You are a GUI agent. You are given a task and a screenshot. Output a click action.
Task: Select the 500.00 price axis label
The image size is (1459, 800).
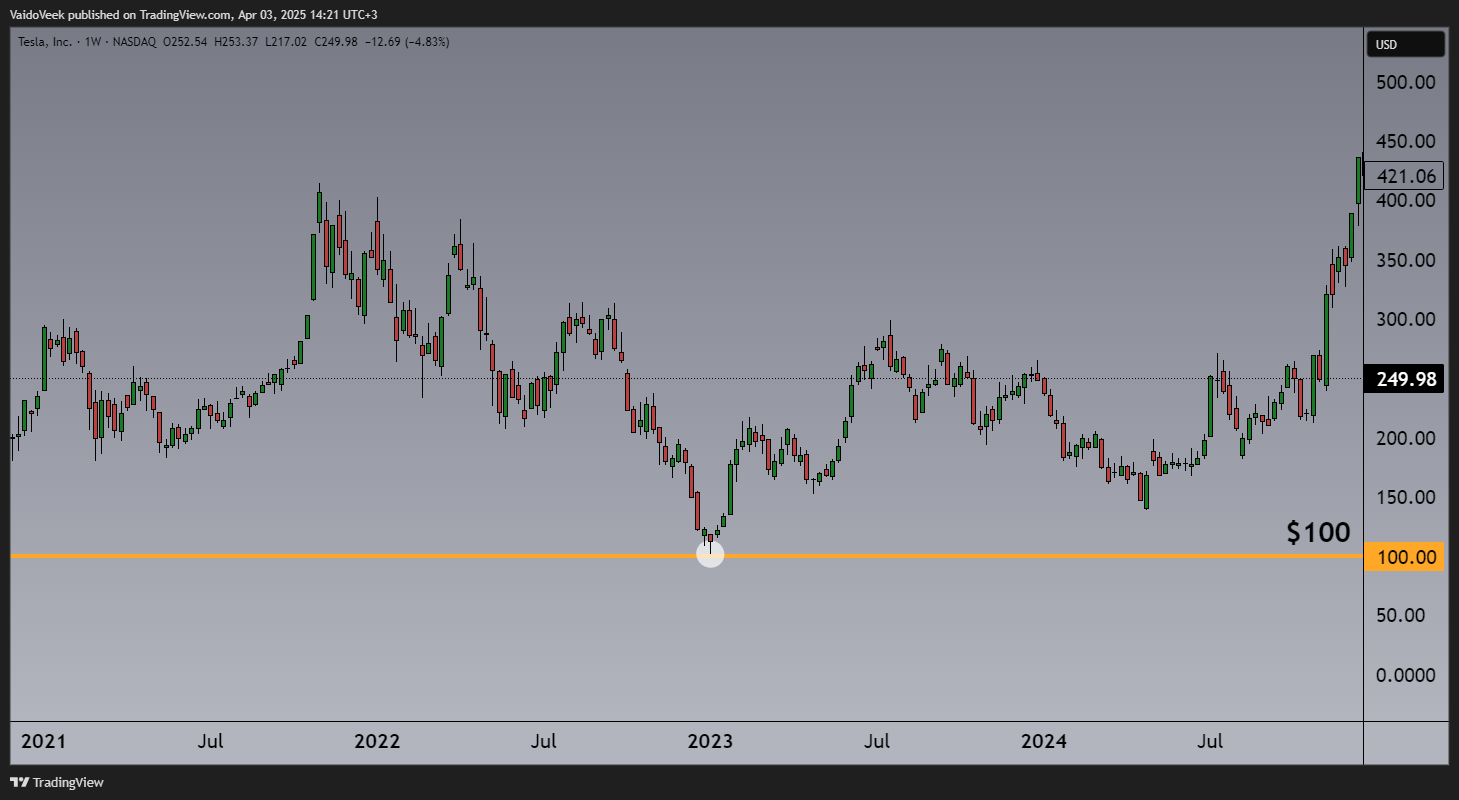pos(1406,81)
